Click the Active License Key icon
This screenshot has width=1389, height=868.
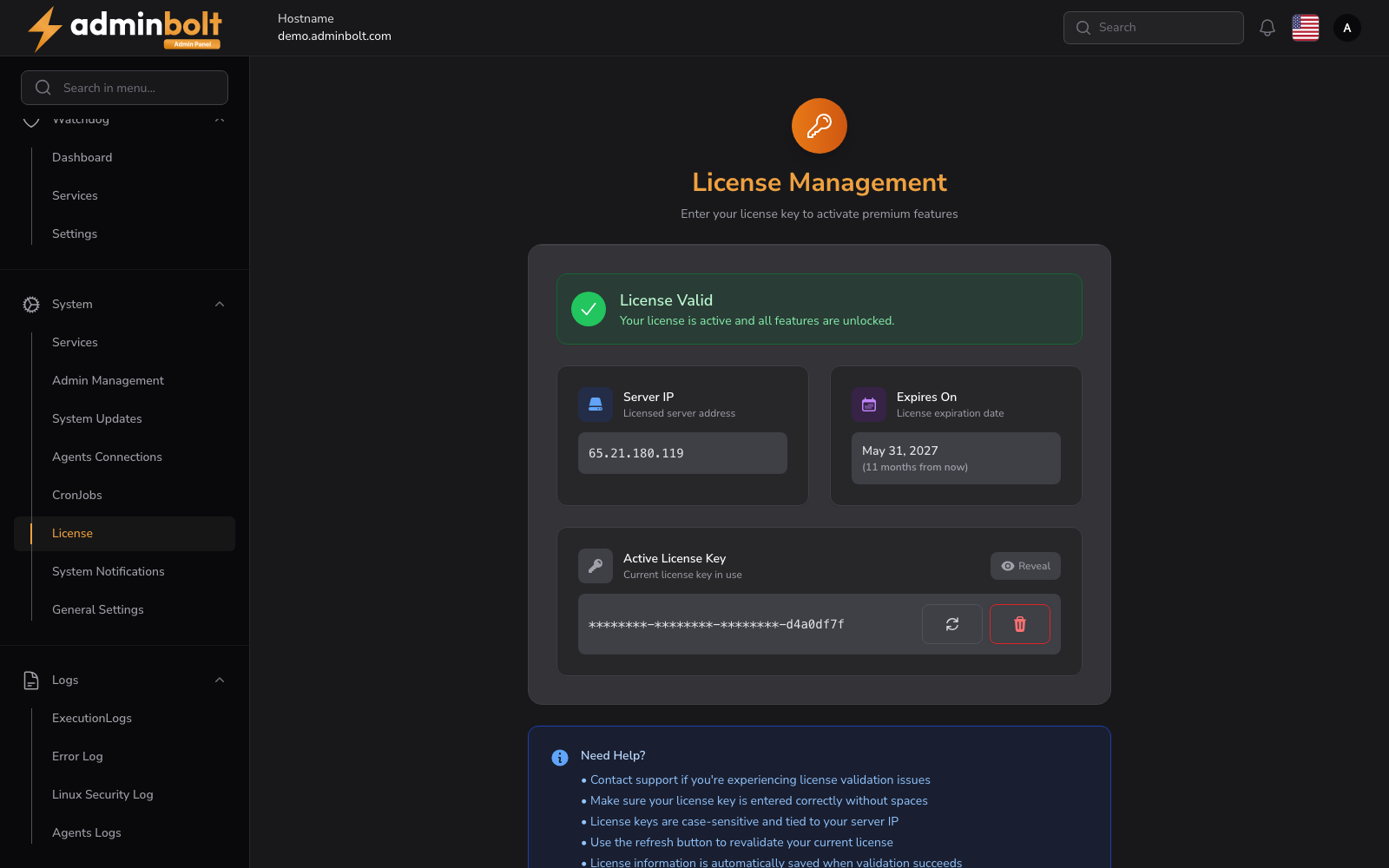[x=596, y=566]
